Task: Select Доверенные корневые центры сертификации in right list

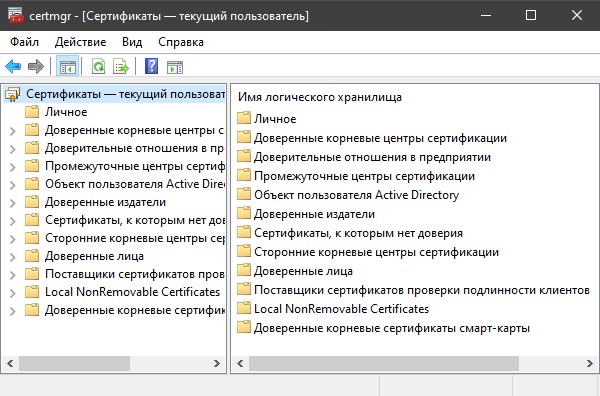Action: pyautogui.click(x=380, y=138)
